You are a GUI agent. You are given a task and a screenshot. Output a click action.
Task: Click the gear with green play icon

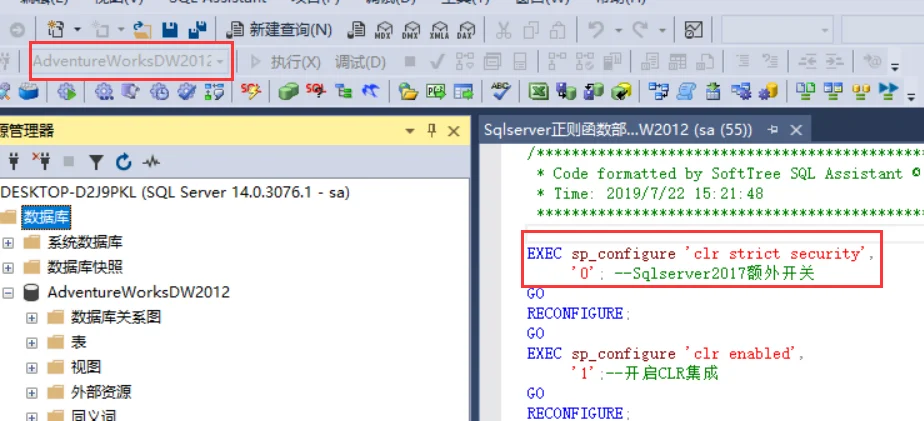[67, 91]
